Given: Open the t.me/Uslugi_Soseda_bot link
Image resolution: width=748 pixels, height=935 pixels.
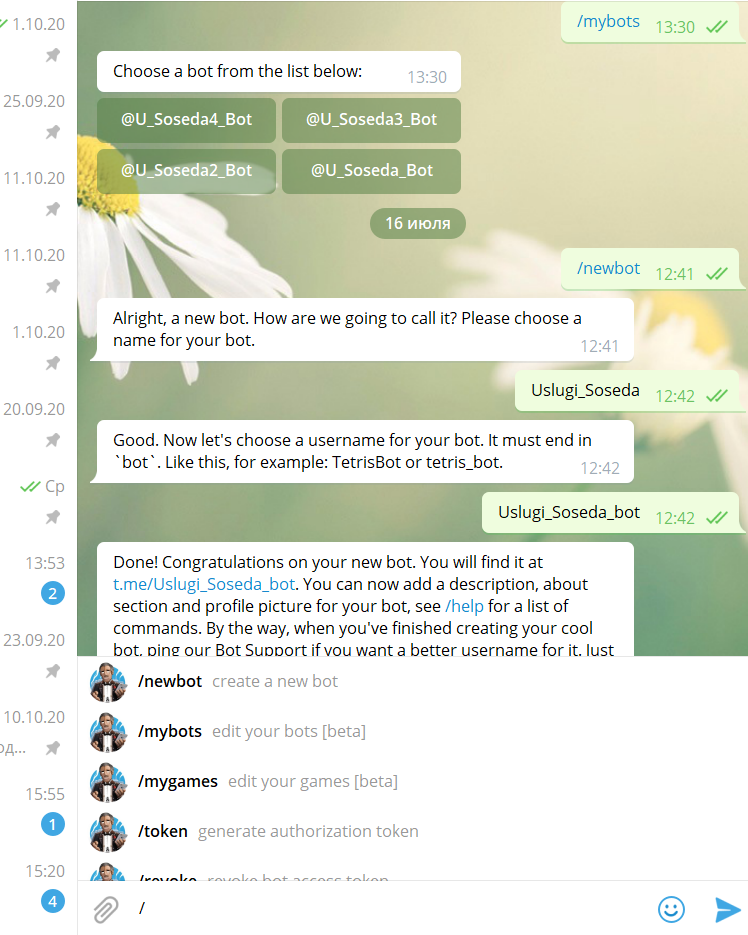Looking at the screenshot, I should [204, 584].
